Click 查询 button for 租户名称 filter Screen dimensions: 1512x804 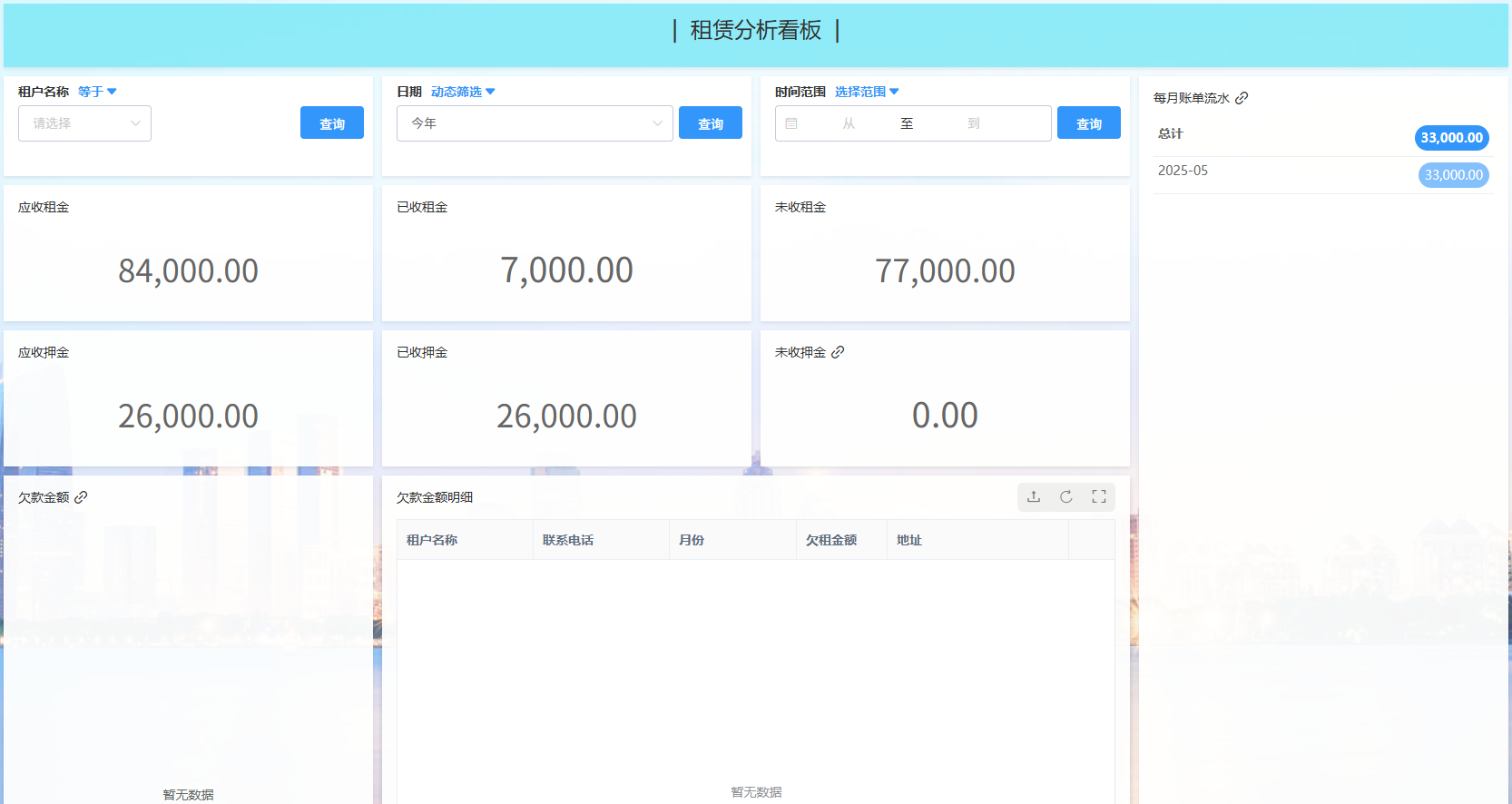[x=331, y=123]
